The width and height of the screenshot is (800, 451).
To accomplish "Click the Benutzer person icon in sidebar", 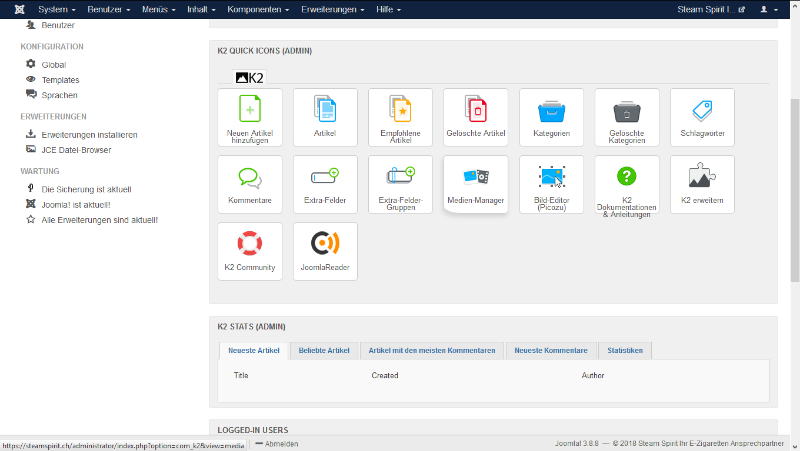I will (31, 24).
